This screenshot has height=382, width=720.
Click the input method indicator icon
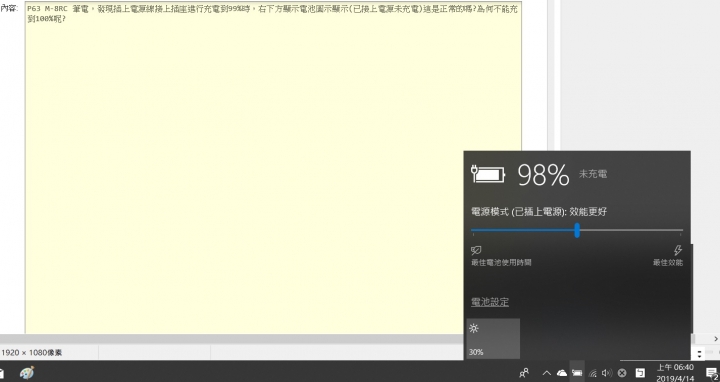(640, 373)
